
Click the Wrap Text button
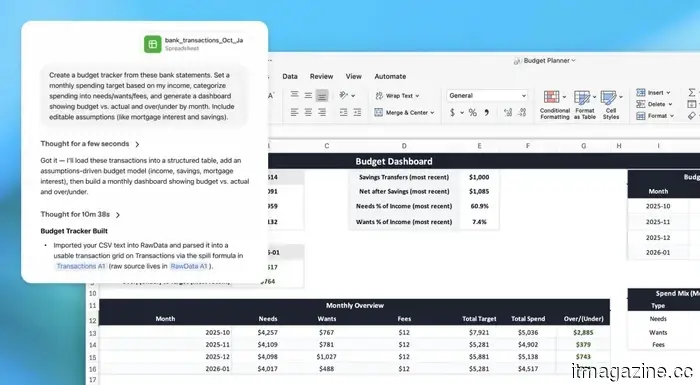pyautogui.click(x=397, y=96)
